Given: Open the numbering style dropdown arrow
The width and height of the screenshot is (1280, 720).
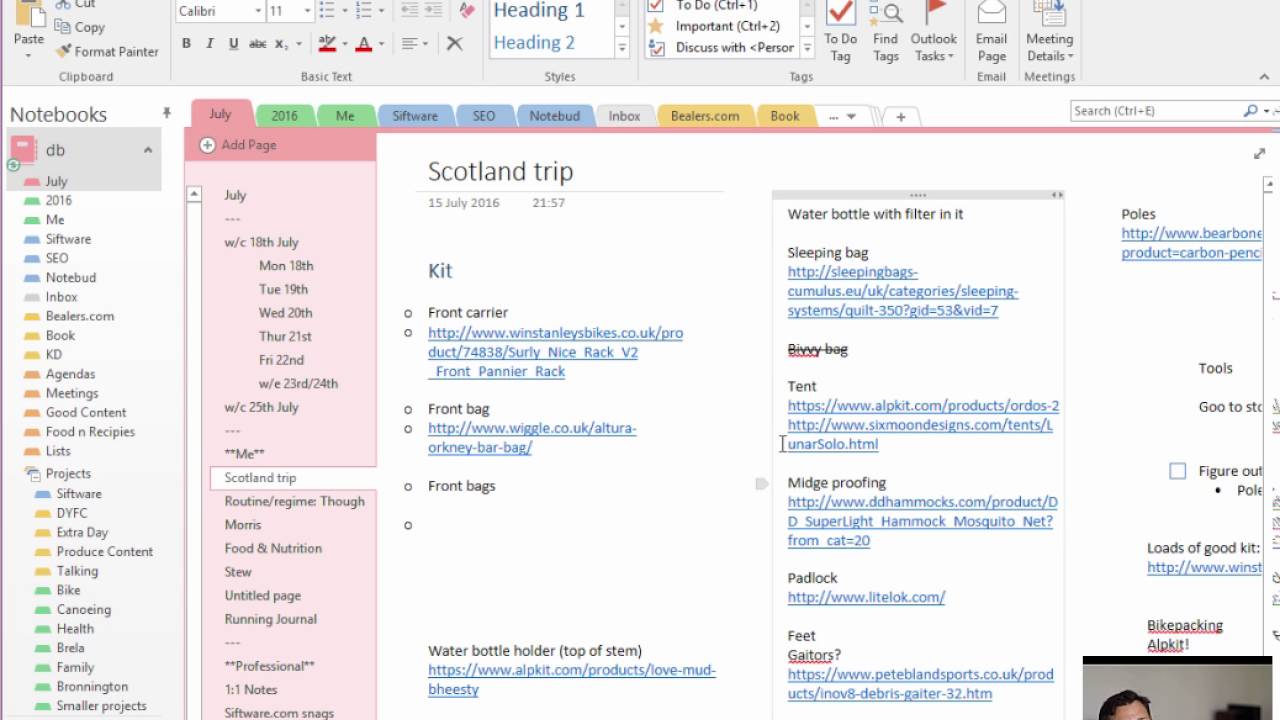Looking at the screenshot, I should tap(380, 11).
